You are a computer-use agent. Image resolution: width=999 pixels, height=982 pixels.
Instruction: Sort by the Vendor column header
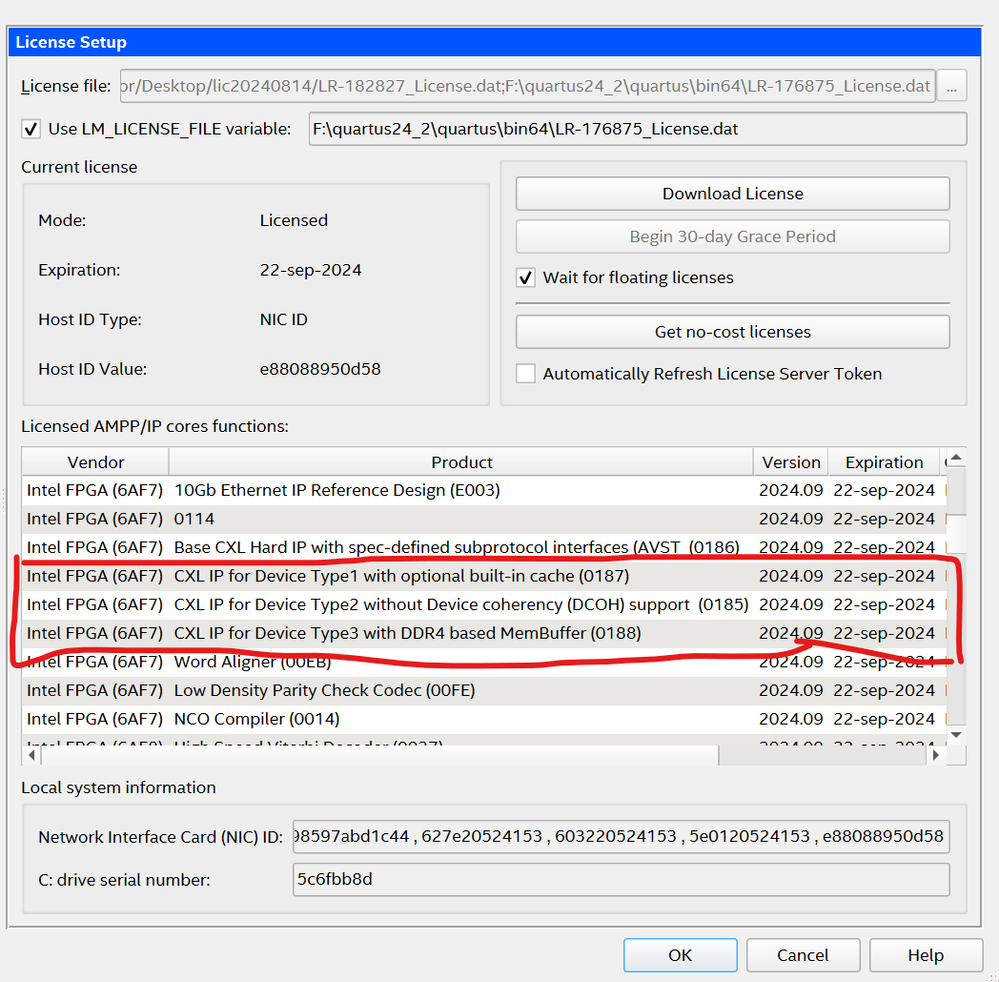pyautogui.click(x=96, y=462)
